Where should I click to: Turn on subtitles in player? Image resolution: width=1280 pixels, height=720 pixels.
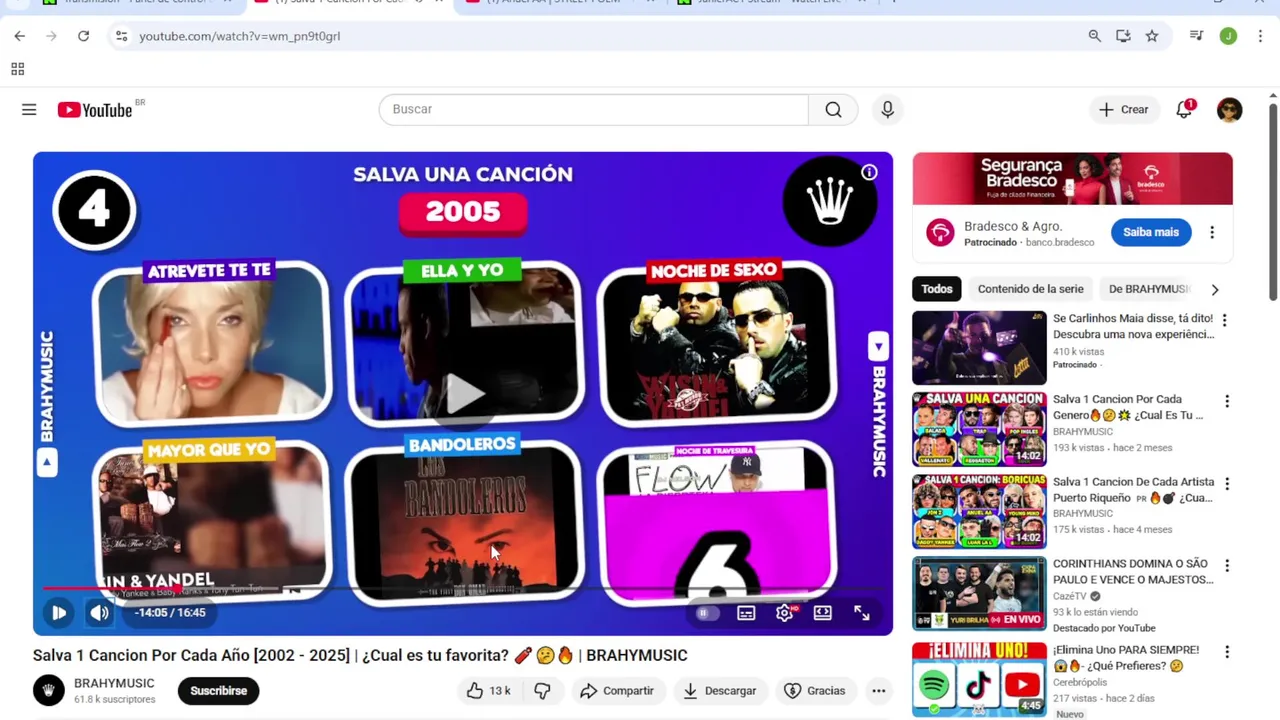pyautogui.click(x=746, y=613)
